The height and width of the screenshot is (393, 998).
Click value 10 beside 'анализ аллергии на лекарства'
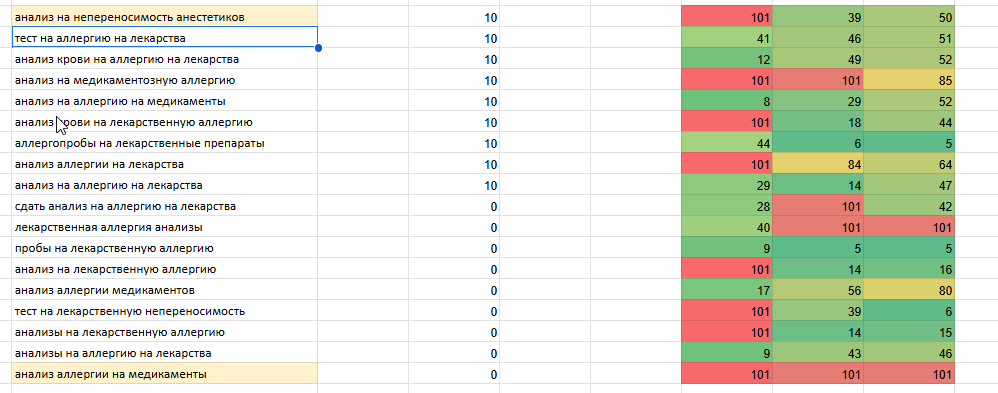pyautogui.click(x=454, y=164)
